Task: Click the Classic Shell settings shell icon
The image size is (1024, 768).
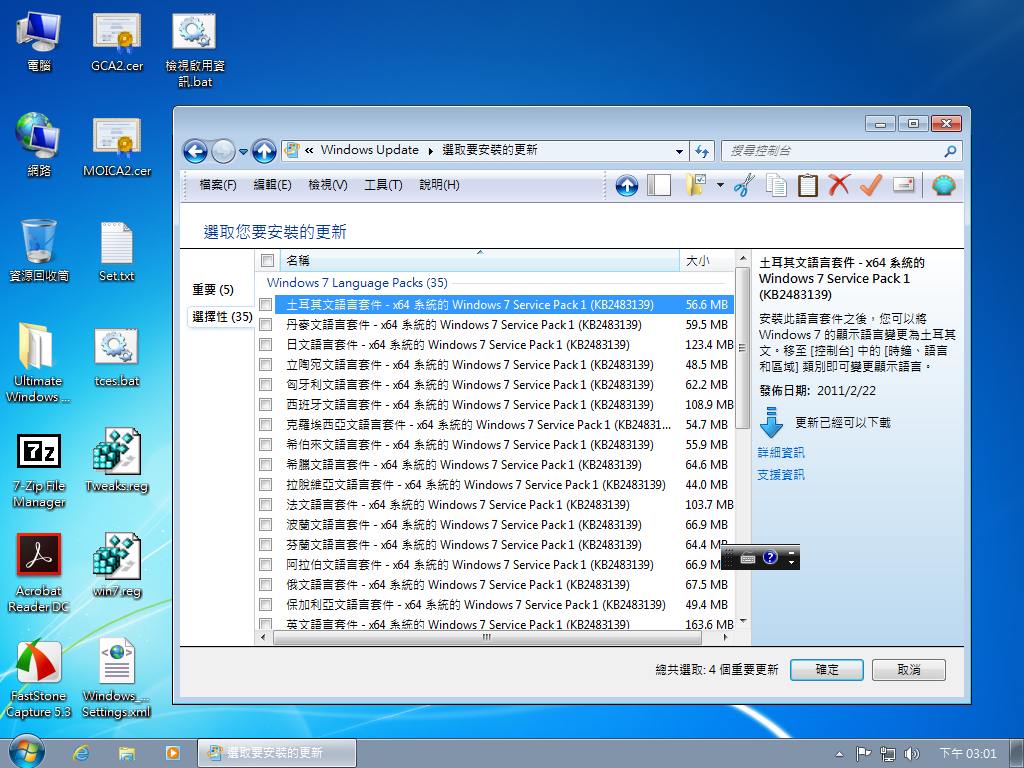Action: pos(944,185)
